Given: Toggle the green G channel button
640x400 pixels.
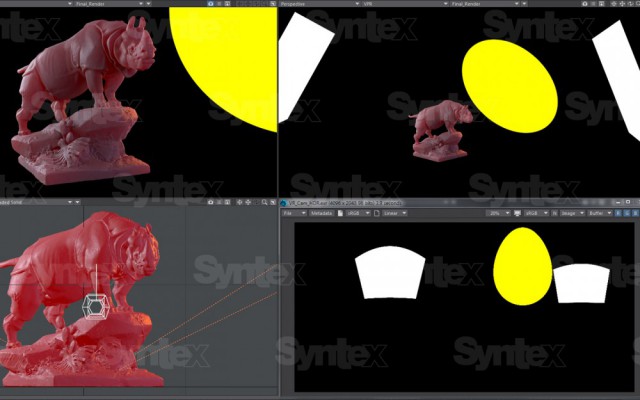Looking at the screenshot, I should (x=627, y=213).
